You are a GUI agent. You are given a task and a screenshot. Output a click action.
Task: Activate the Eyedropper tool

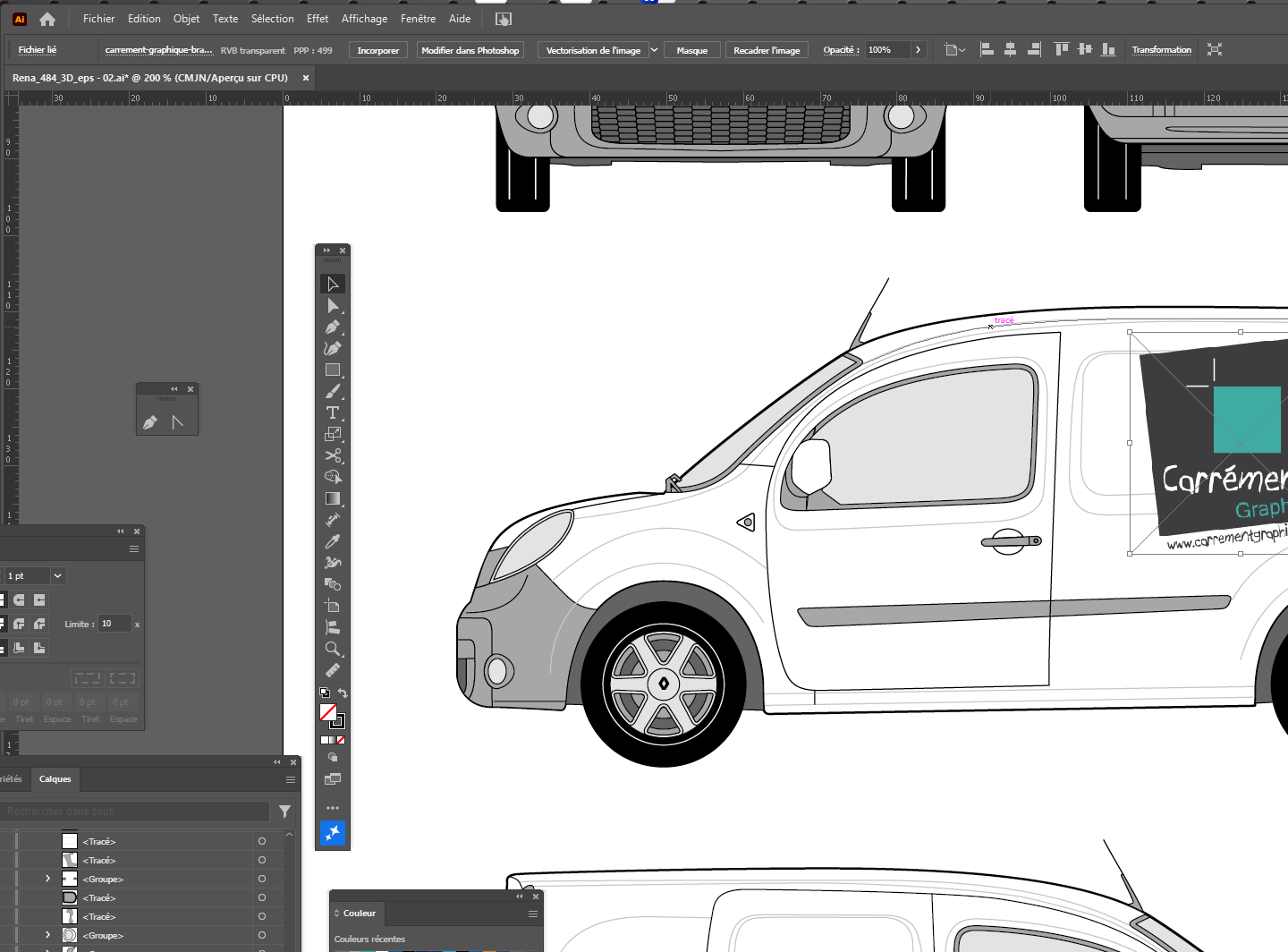(333, 541)
